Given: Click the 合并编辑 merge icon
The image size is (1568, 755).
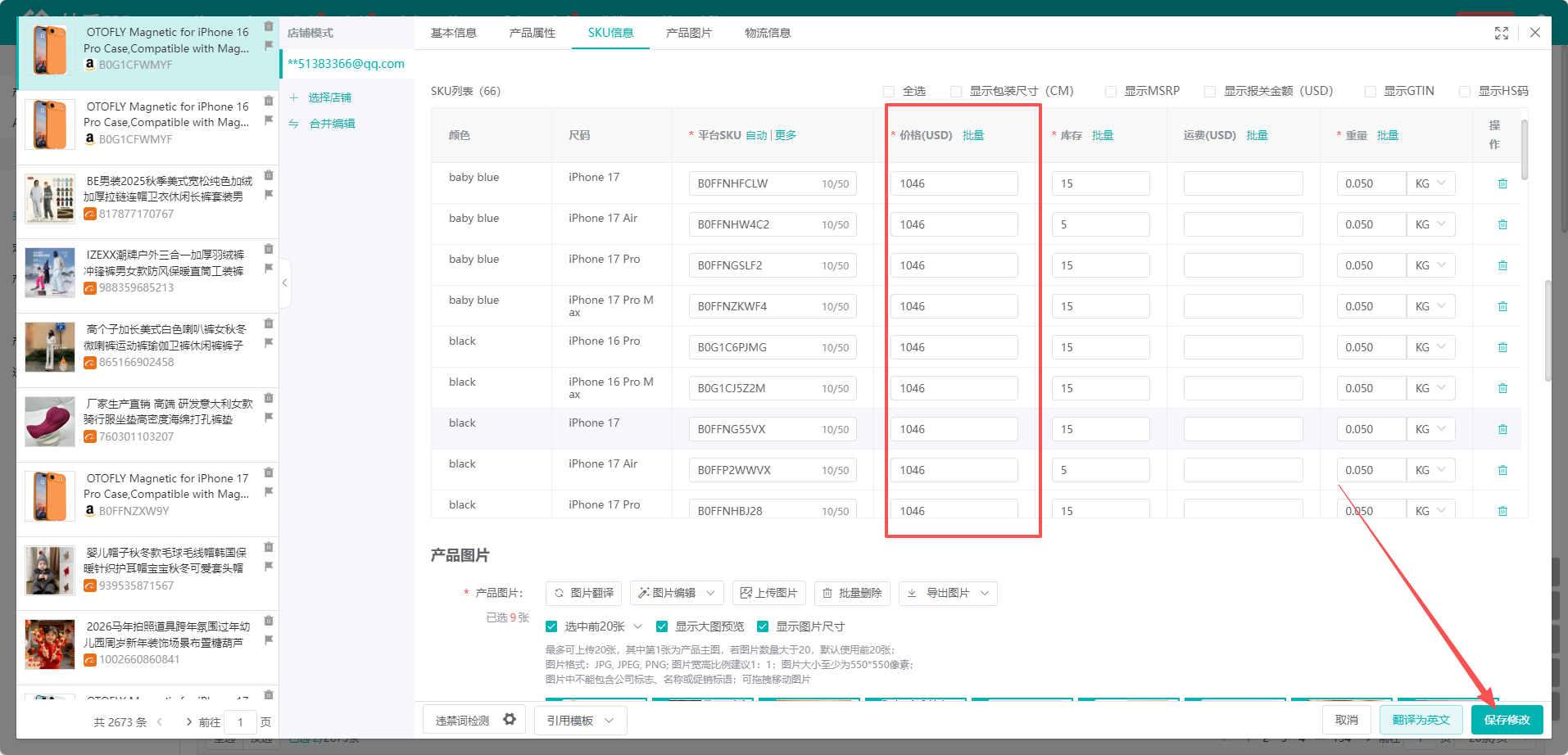Looking at the screenshot, I should (294, 124).
